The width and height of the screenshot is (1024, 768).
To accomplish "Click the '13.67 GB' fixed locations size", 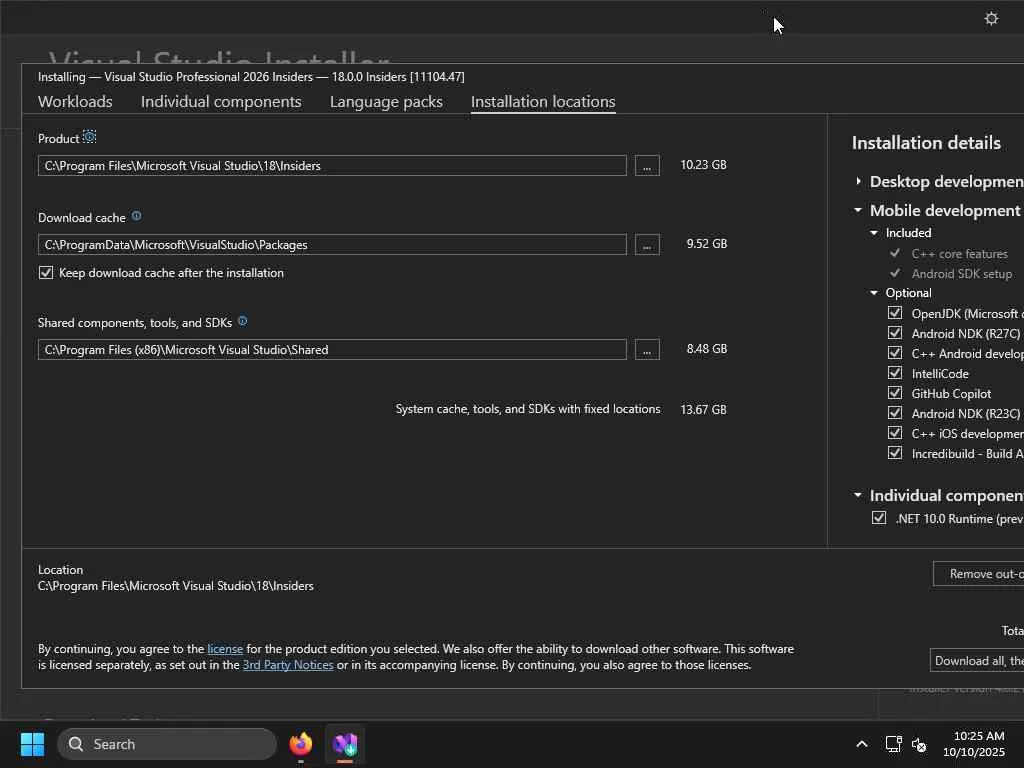I will point(703,409).
